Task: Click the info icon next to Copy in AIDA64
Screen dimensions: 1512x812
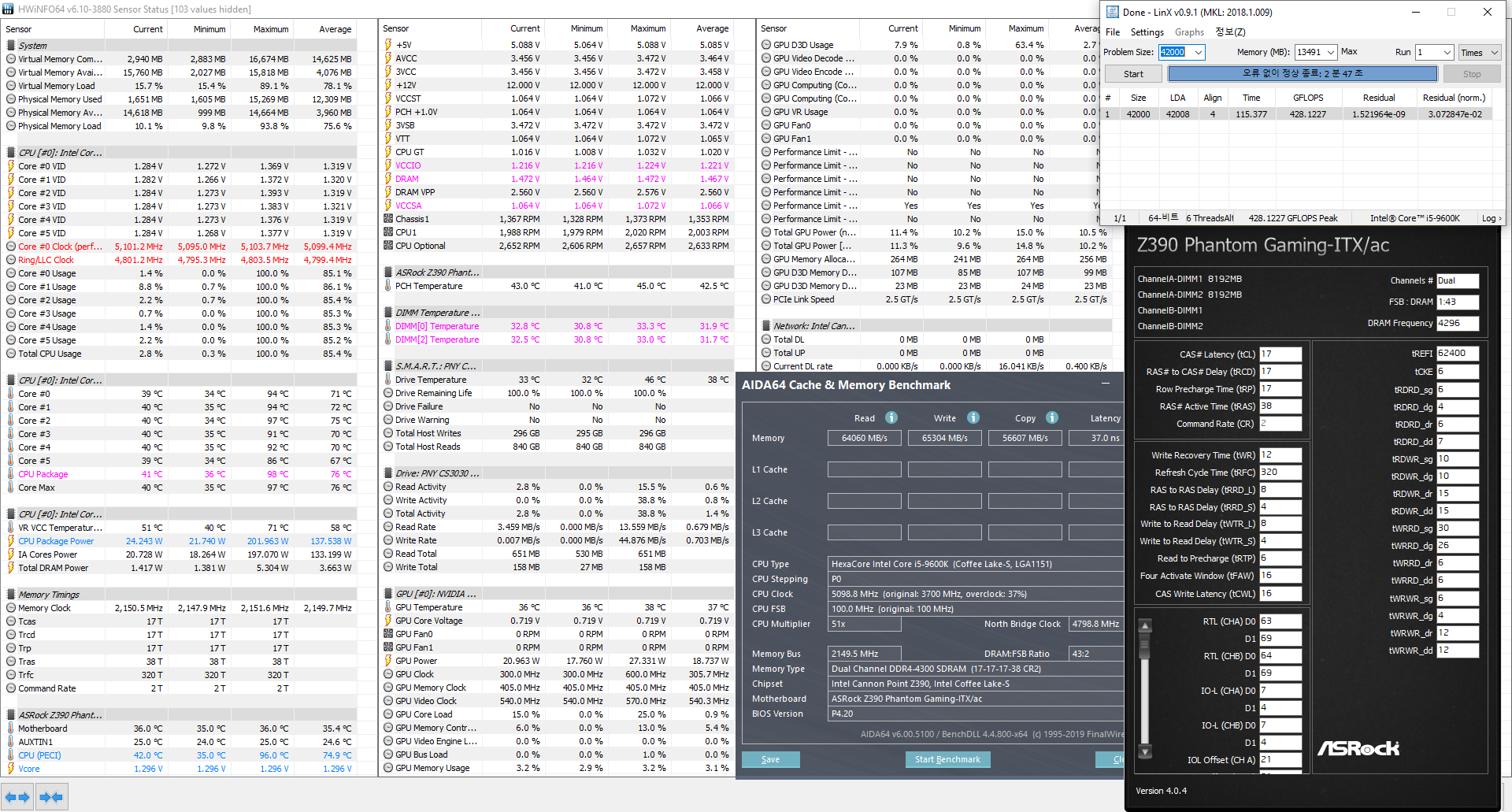Action: [x=1052, y=417]
